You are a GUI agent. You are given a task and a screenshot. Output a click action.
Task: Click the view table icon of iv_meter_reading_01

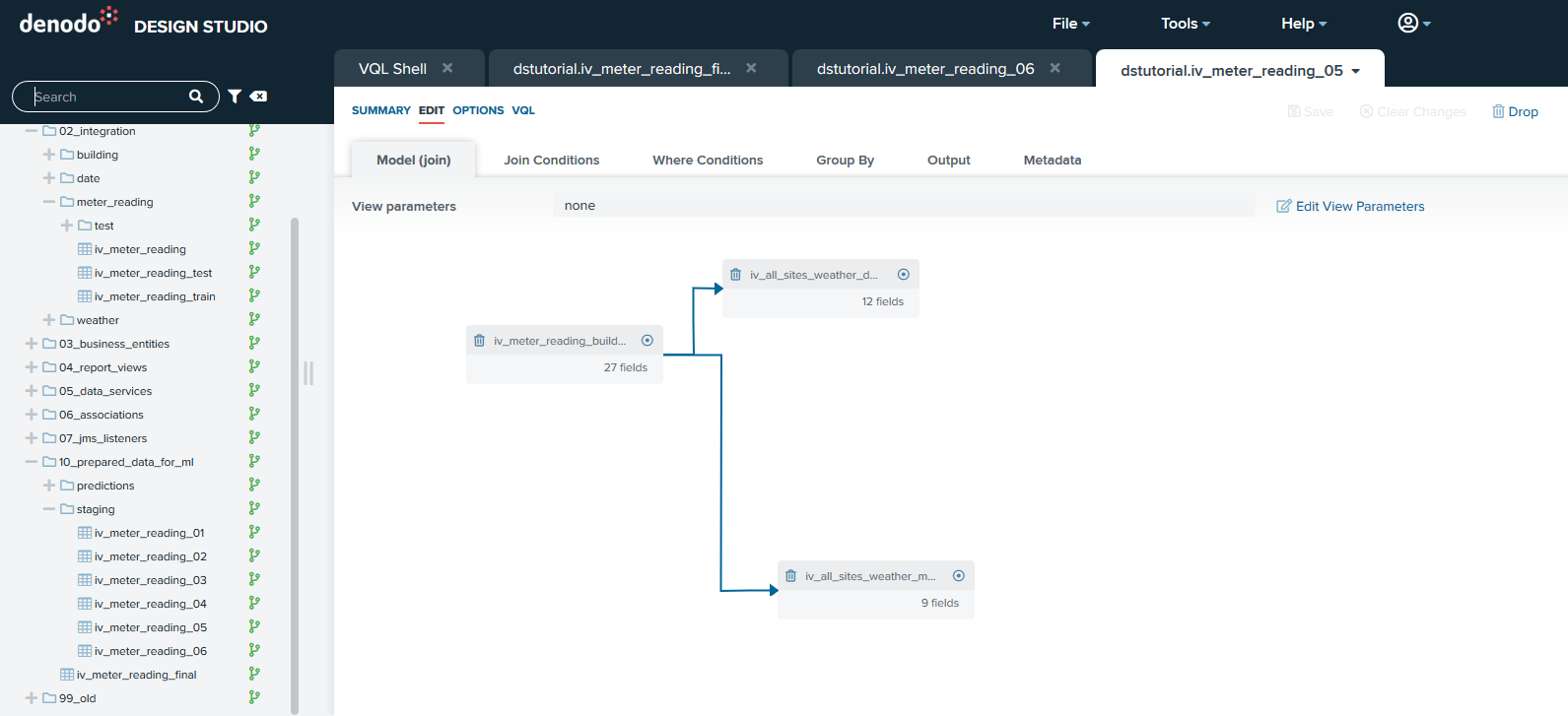(x=85, y=533)
